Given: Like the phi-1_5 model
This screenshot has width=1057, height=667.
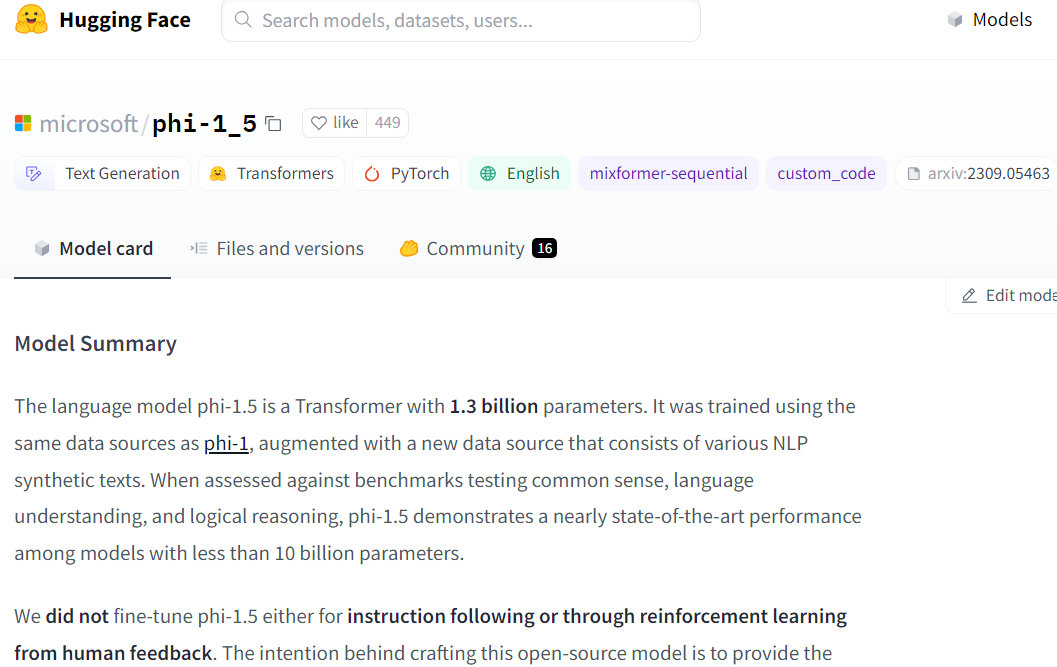Looking at the screenshot, I should [335, 123].
